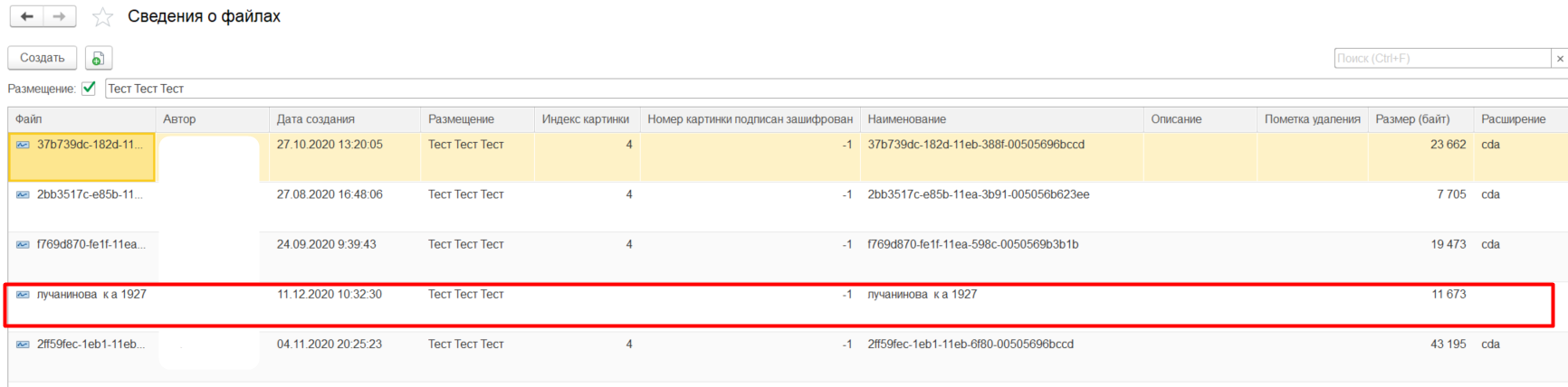
Task: Sort by Дата создания column header
Action: (316, 119)
